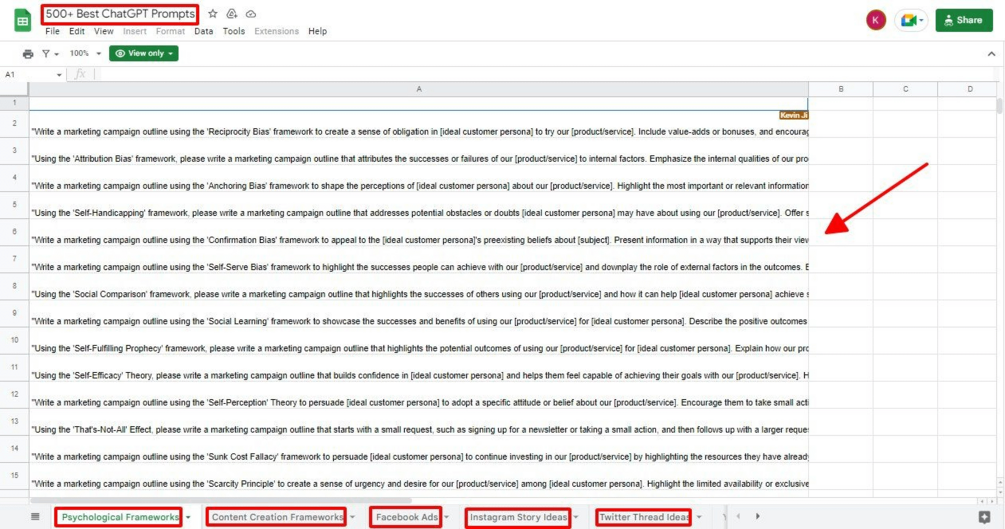Open the Data menu

click(203, 31)
